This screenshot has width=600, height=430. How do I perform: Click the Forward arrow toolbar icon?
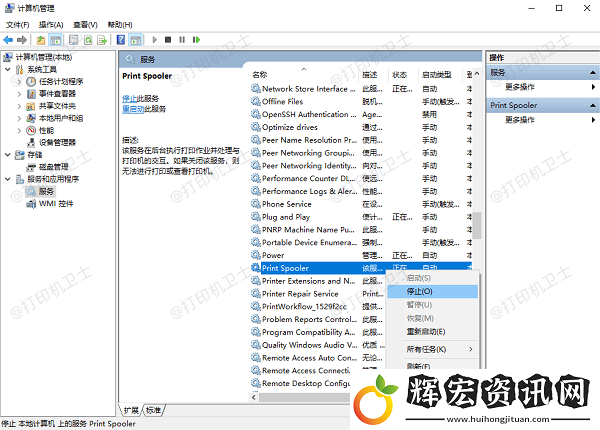pos(22,40)
